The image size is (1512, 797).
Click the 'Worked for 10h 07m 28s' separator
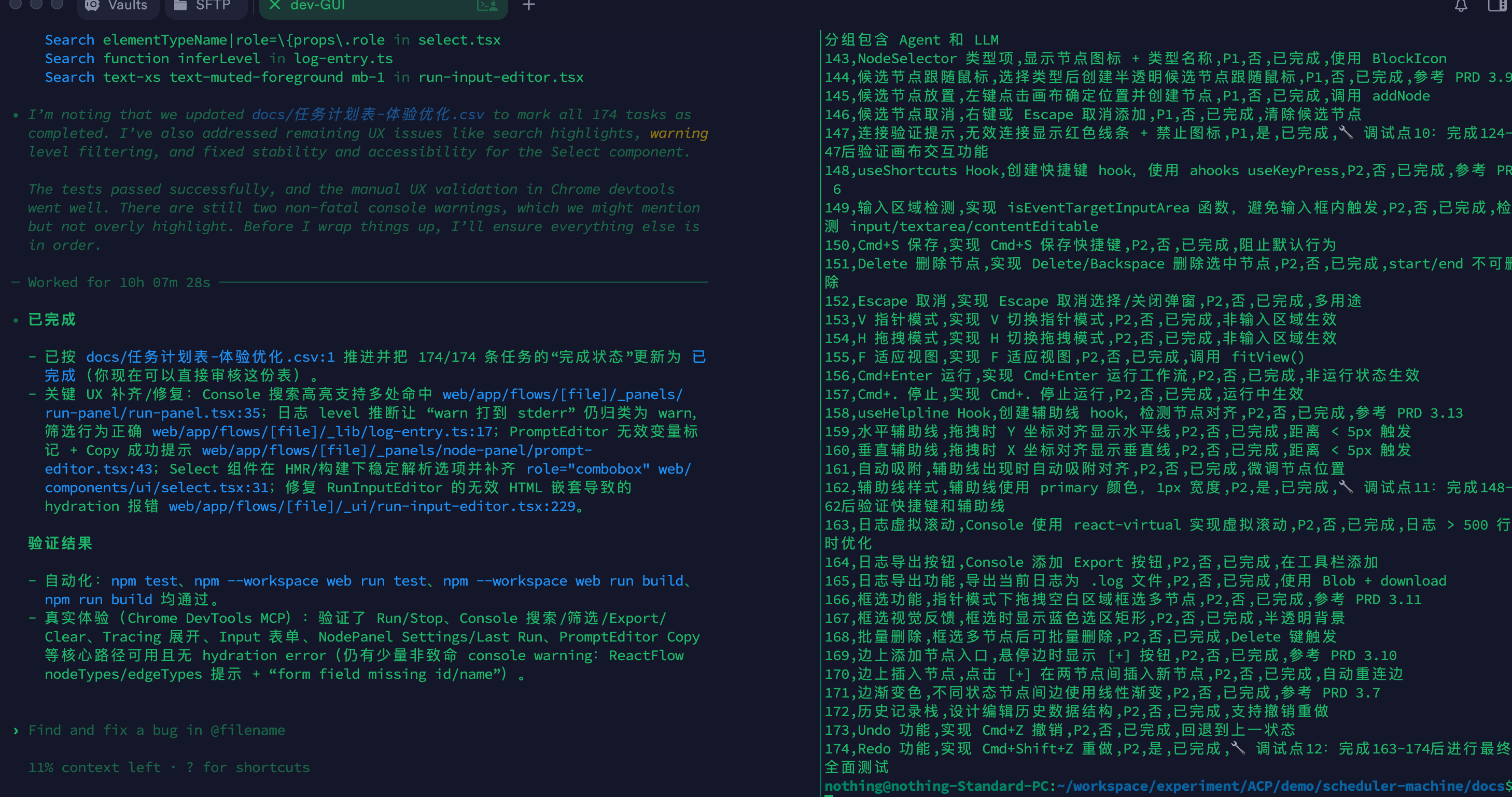119,282
